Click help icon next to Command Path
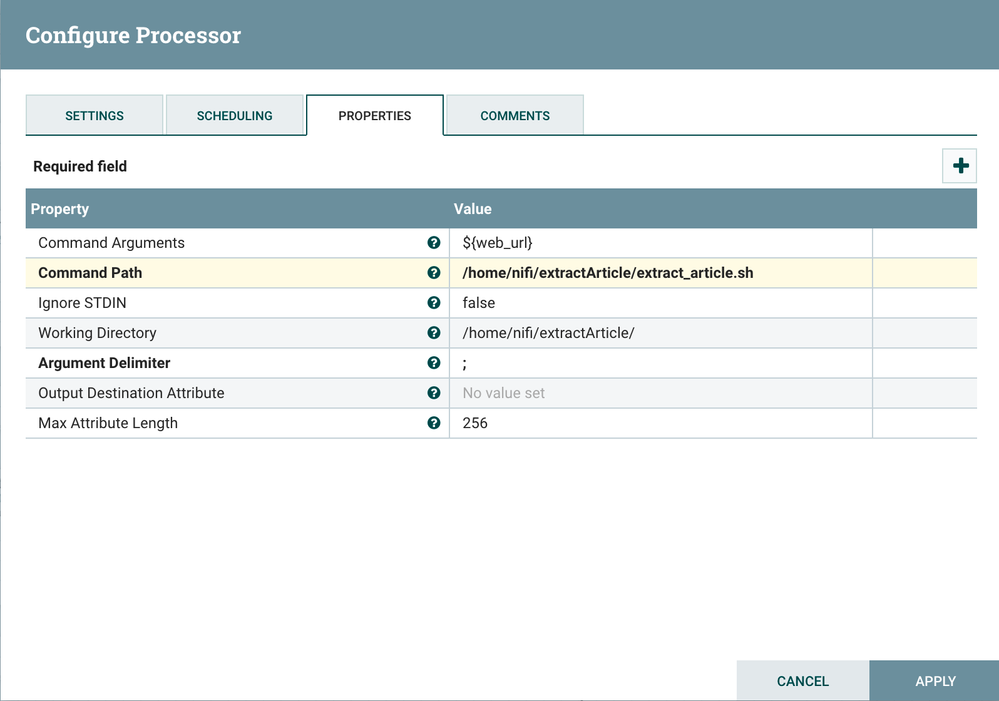 [x=434, y=273]
